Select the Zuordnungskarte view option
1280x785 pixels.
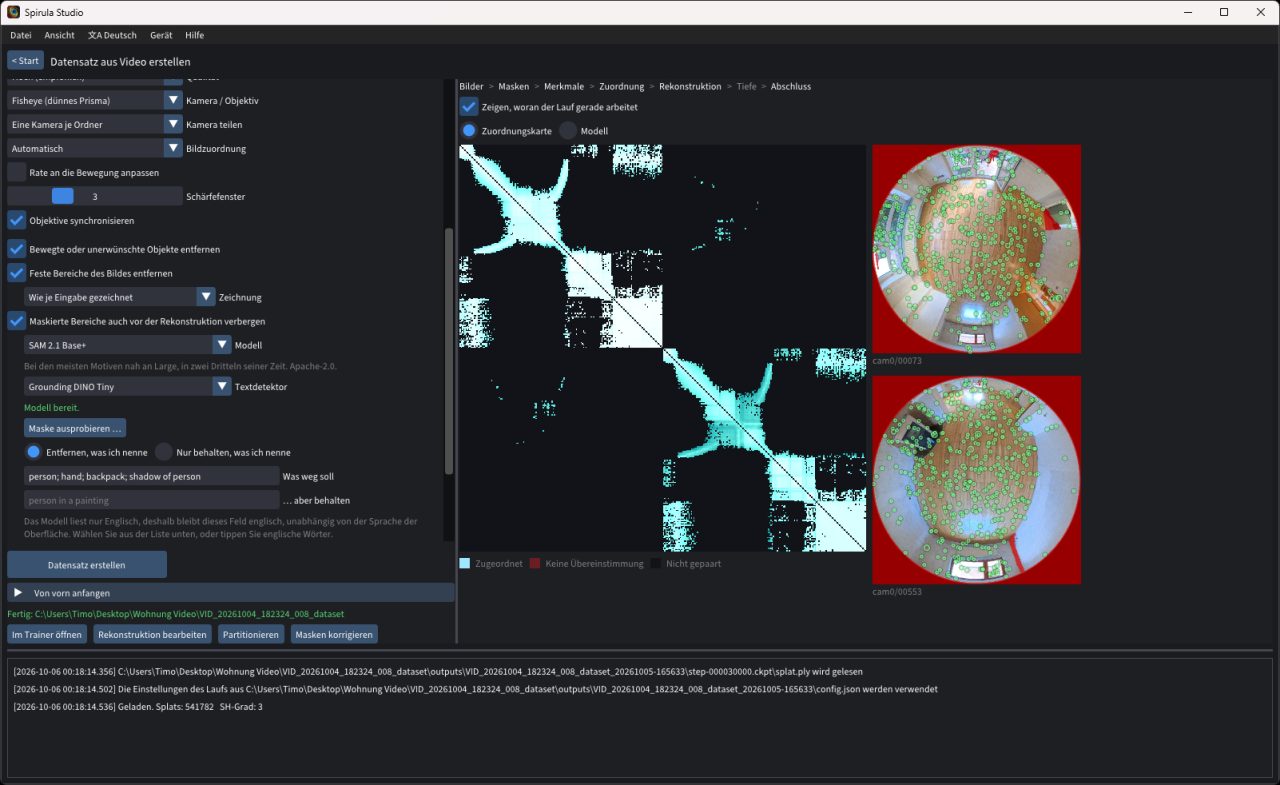pyautogui.click(x=469, y=130)
